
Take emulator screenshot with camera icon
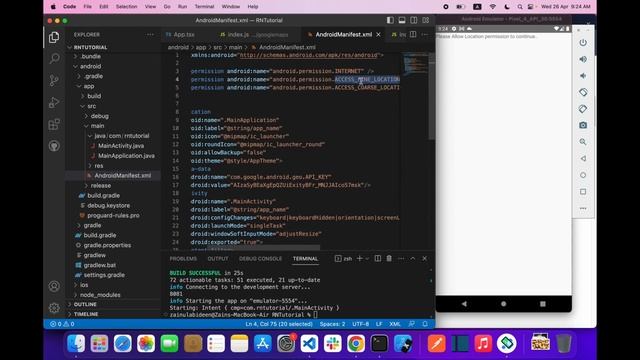point(583,125)
